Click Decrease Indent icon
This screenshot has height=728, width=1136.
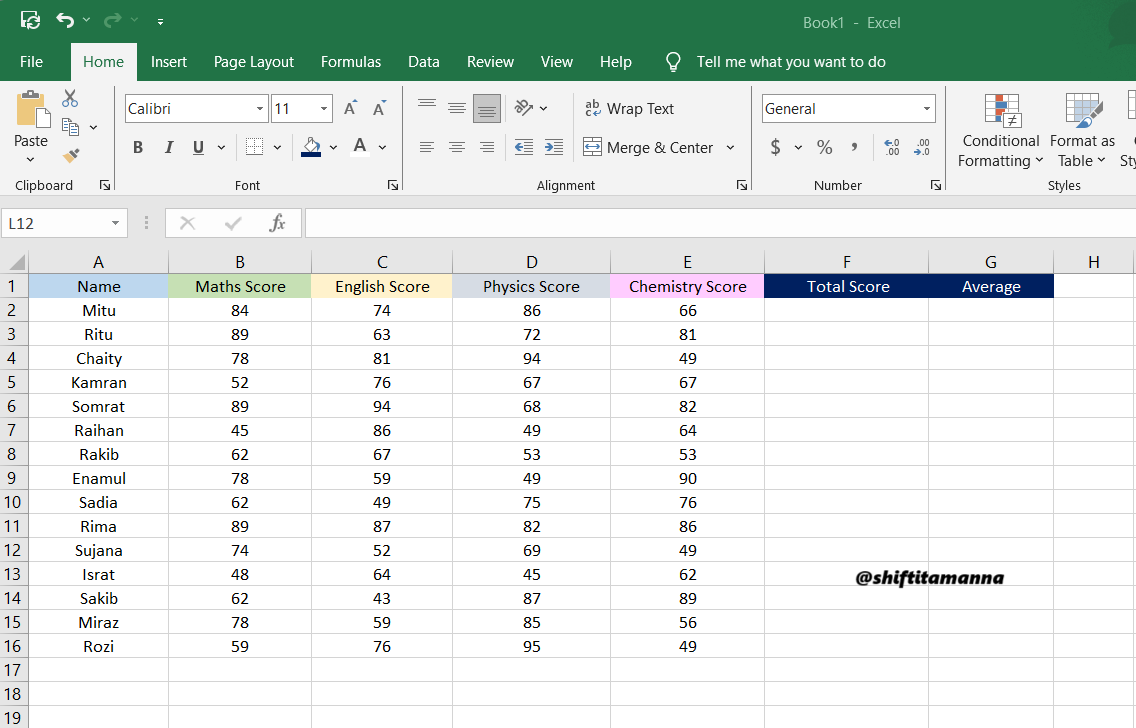point(524,148)
